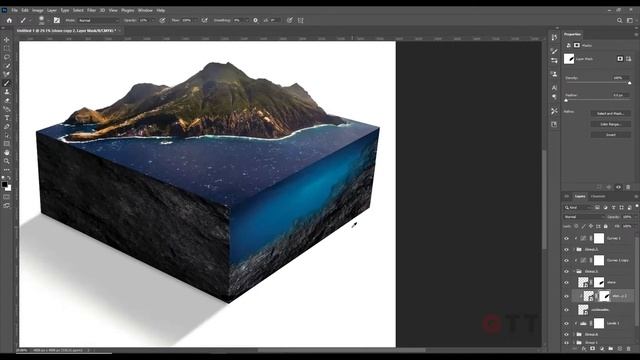
Task: Select the Zoom tool
Action: point(7,161)
